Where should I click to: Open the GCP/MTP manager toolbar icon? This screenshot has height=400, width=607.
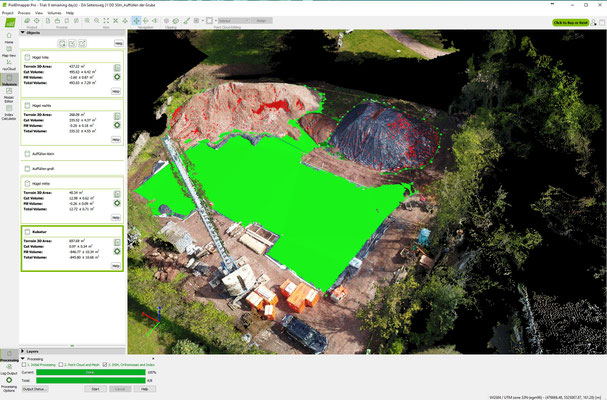tap(36, 21)
